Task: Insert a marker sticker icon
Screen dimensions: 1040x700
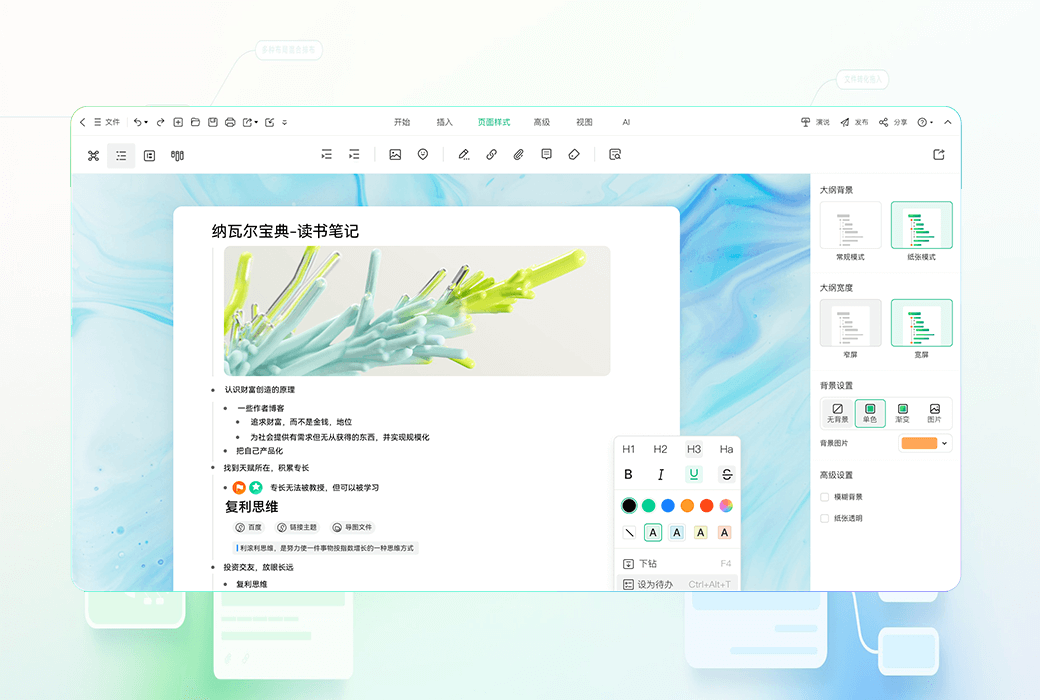Action: pyautogui.click(x=422, y=155)
